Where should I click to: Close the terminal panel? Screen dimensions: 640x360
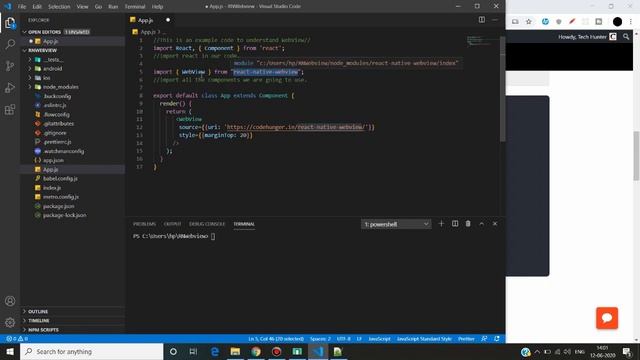[495, 224]
